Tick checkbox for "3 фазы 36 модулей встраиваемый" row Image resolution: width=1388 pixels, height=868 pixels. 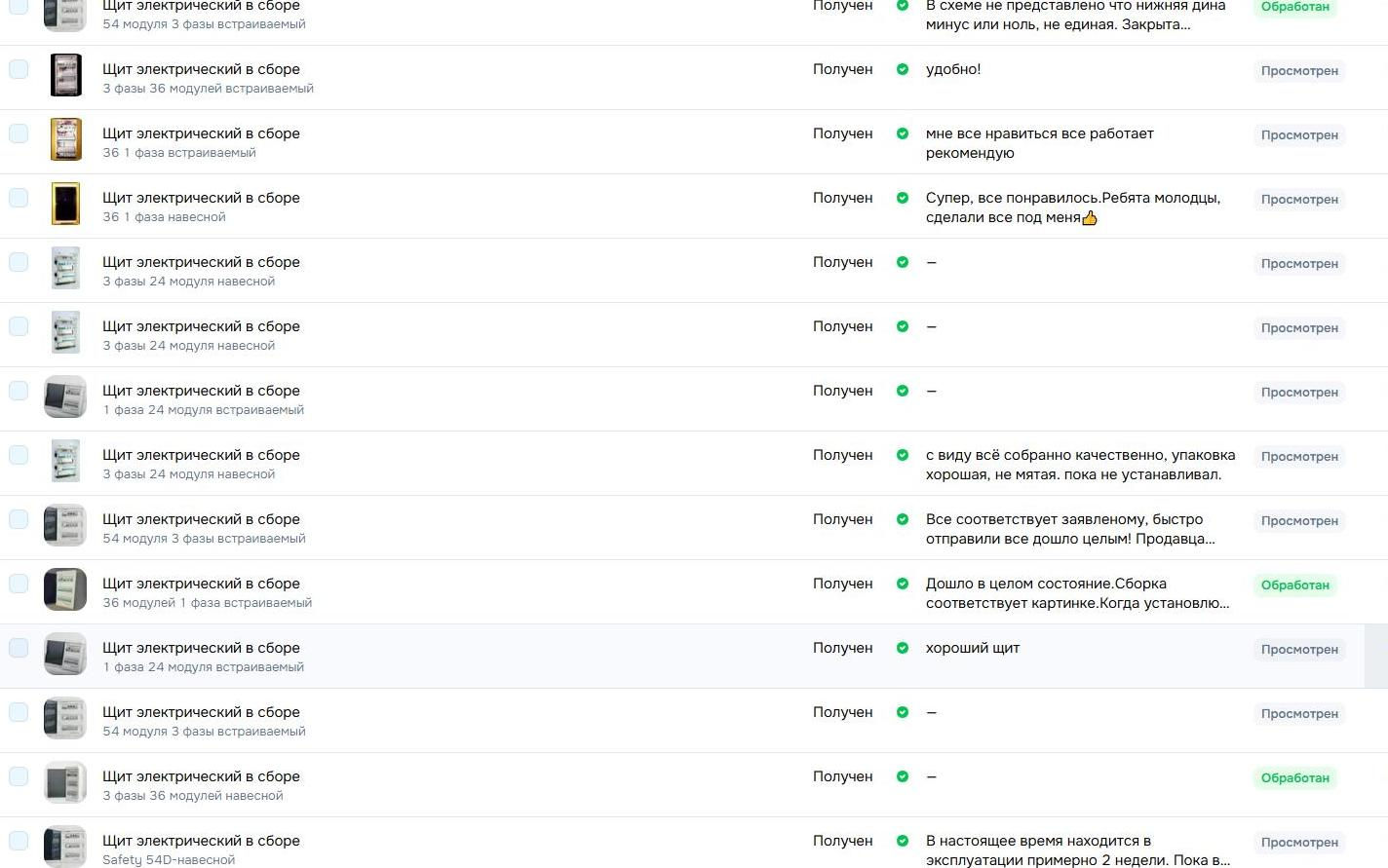pos(19,69)
